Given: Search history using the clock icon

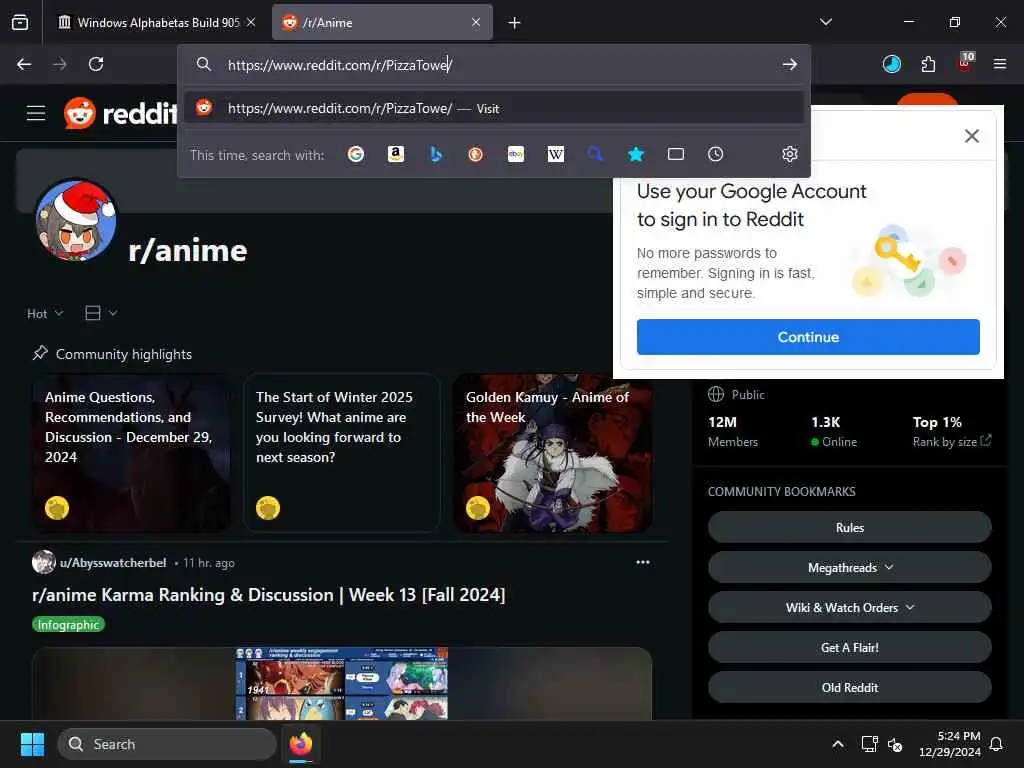Looking at the screenshot, I should [x=716, y=154].
